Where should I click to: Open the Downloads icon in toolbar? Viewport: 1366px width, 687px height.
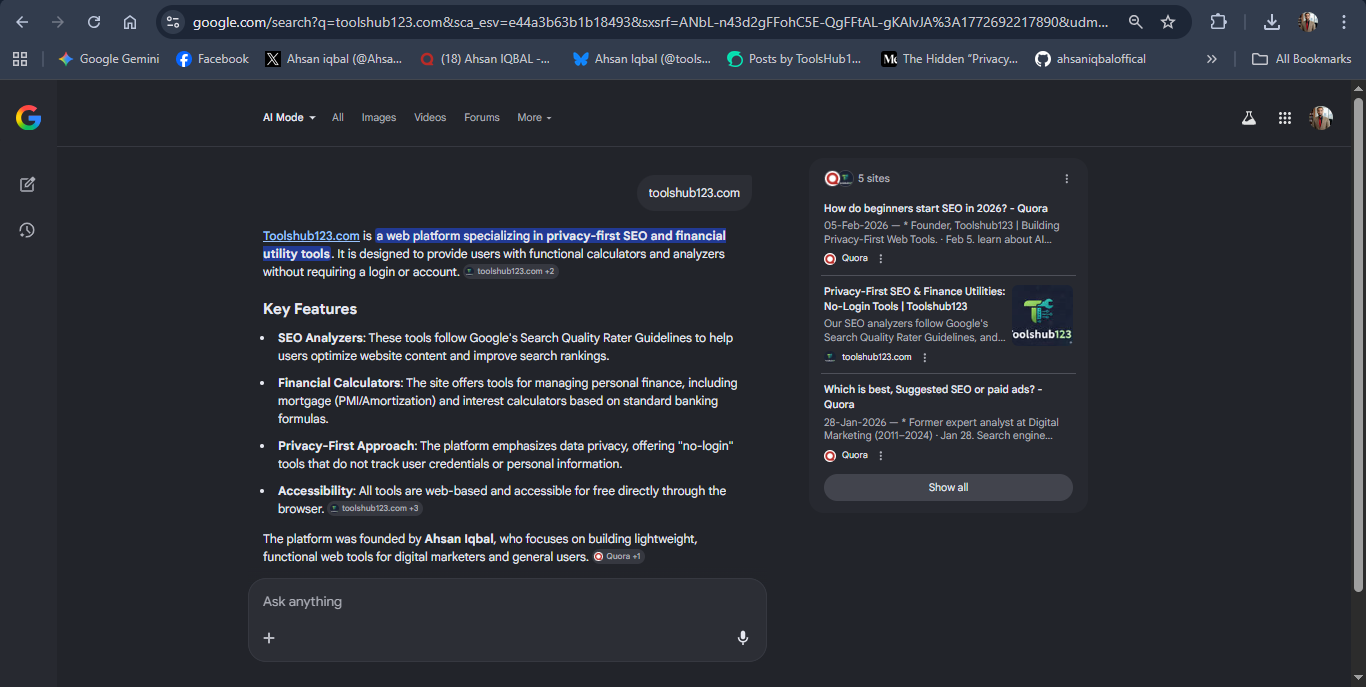coord(1272,22)
